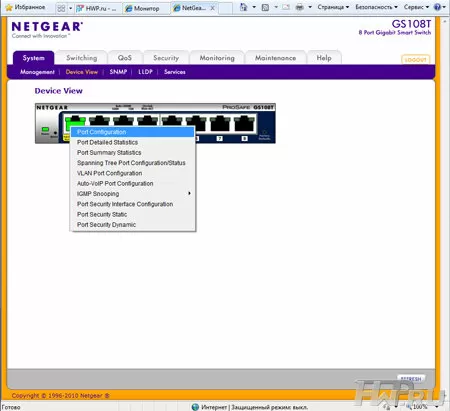Expand the RSS feeds dropdown arrow
The height and width of the screenshot is (411, 450).
pyautogui.click(x=276, y=7)
